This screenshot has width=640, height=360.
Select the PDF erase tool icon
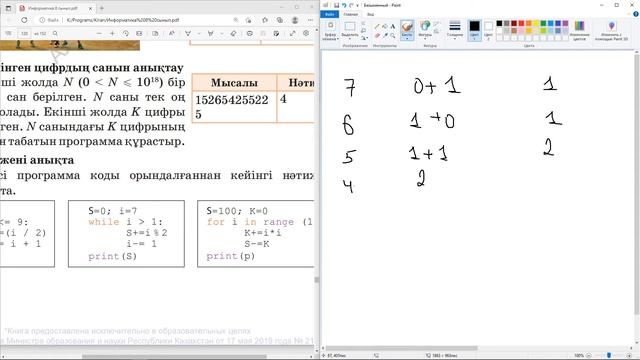[233, 33]
